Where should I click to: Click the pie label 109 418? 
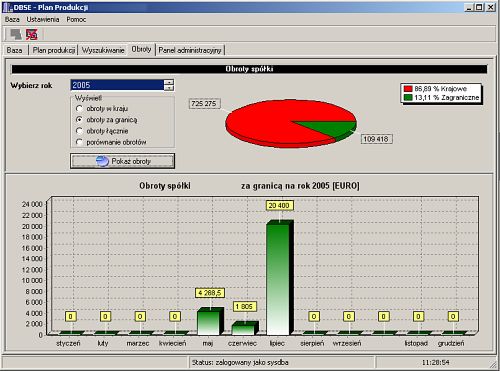[x=376, y=139]
